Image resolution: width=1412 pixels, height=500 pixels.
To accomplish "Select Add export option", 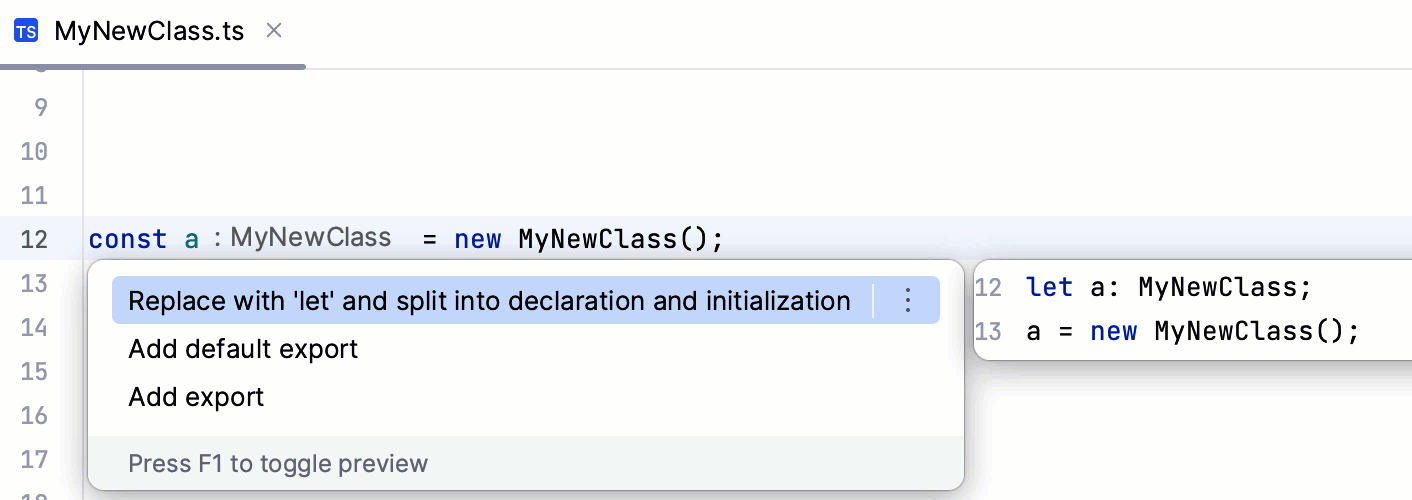I will coord(196,397).
